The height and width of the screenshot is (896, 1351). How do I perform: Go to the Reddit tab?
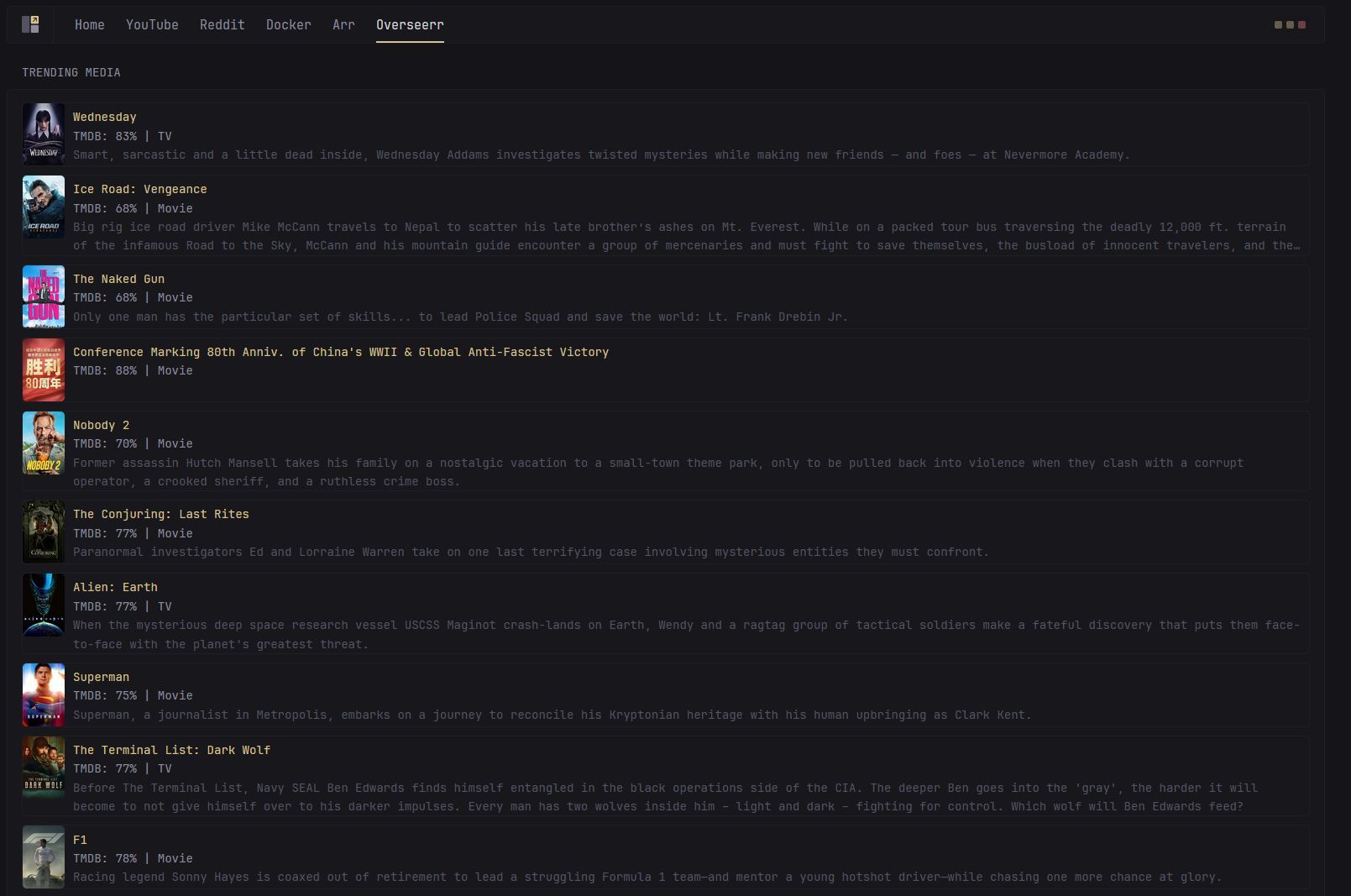(222, 24)
